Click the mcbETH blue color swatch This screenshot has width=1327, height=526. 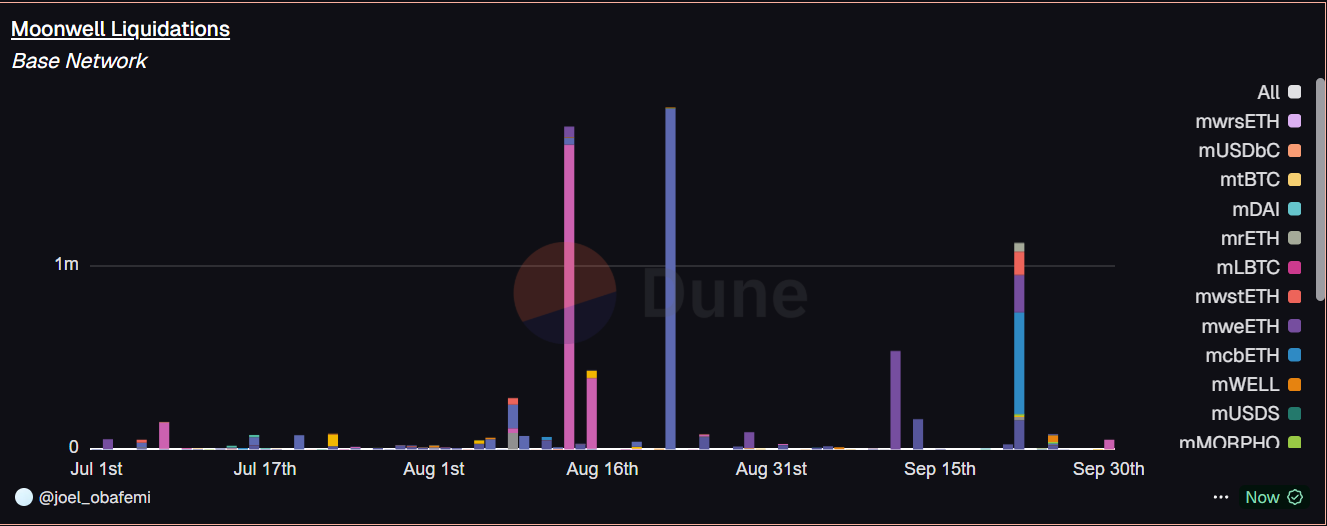click(1295, 355)
